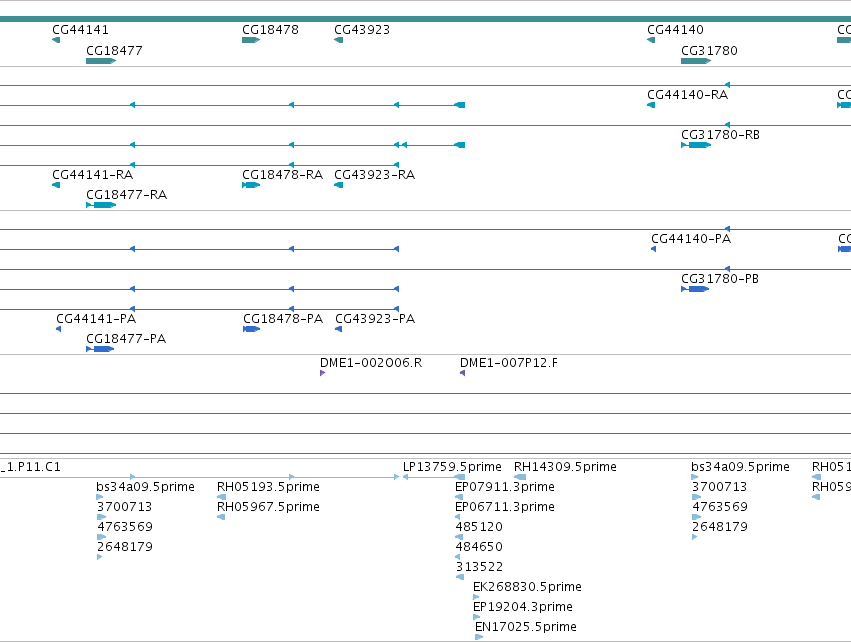Click the CG31780-PB protein glyph

[695, 289]
